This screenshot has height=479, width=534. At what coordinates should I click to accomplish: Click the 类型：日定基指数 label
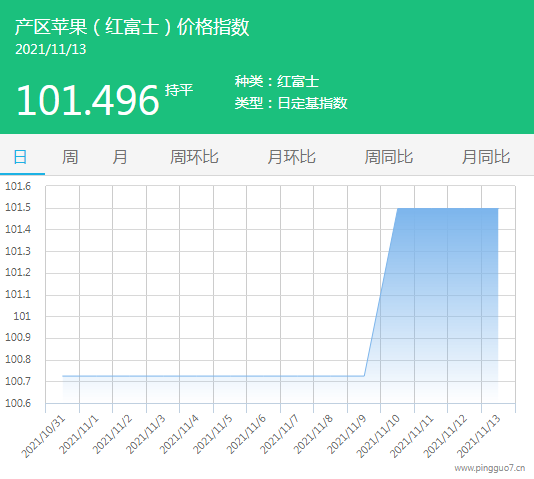pyautogui.click(x=291, y=103)
